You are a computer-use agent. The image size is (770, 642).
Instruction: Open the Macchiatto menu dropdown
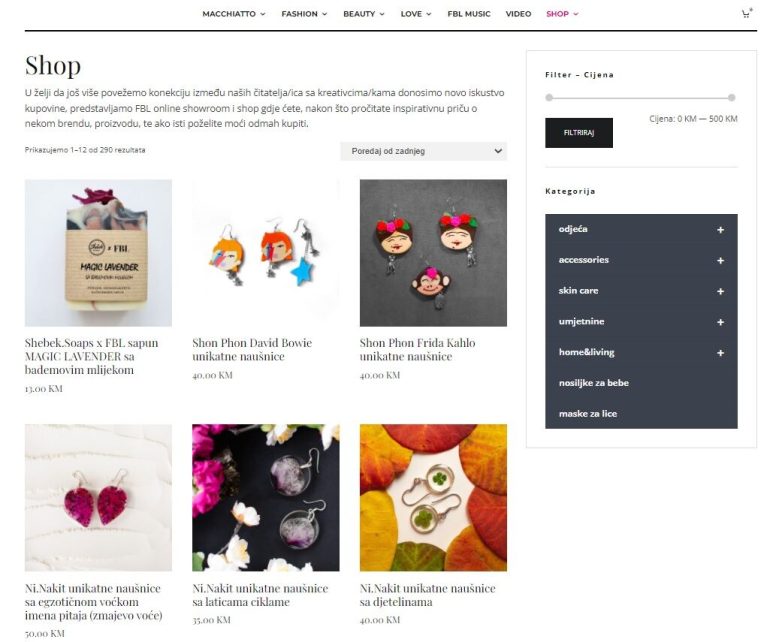(234, 14)
